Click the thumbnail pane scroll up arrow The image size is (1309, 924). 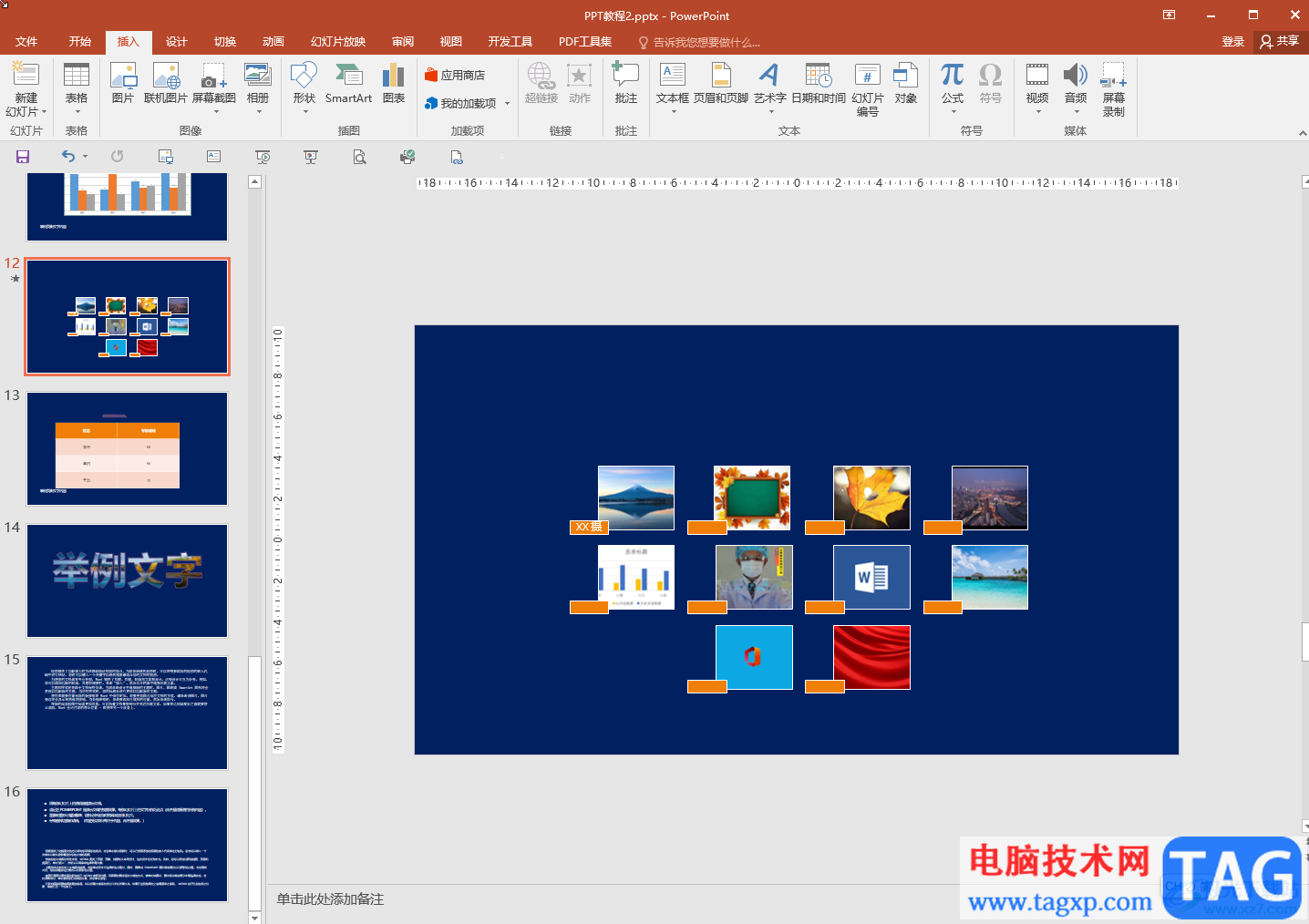click(255, 181)
